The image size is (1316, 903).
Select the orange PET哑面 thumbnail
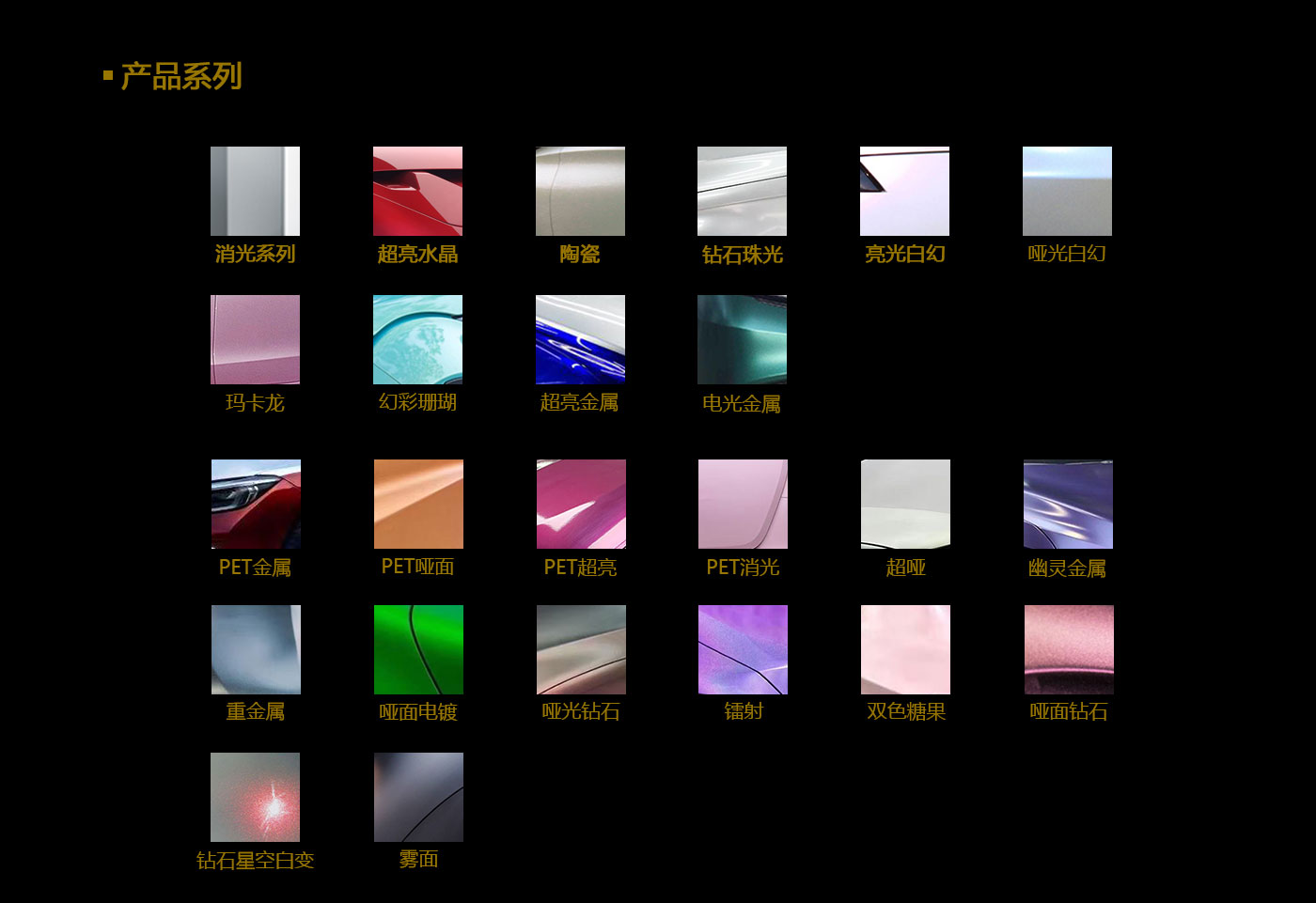click(x=418, y=504)
